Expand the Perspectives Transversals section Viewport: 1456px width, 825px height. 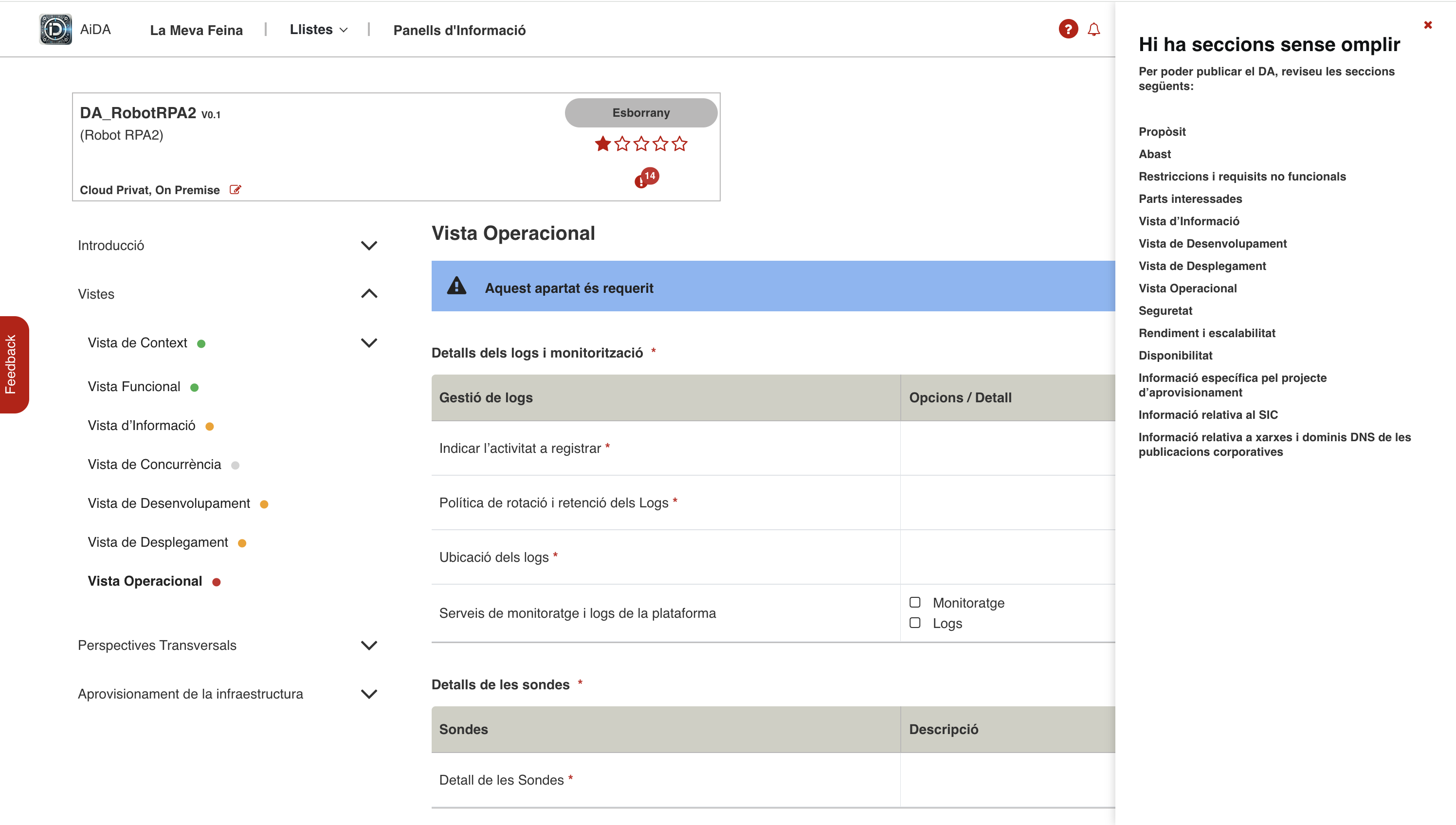point(369,646)
